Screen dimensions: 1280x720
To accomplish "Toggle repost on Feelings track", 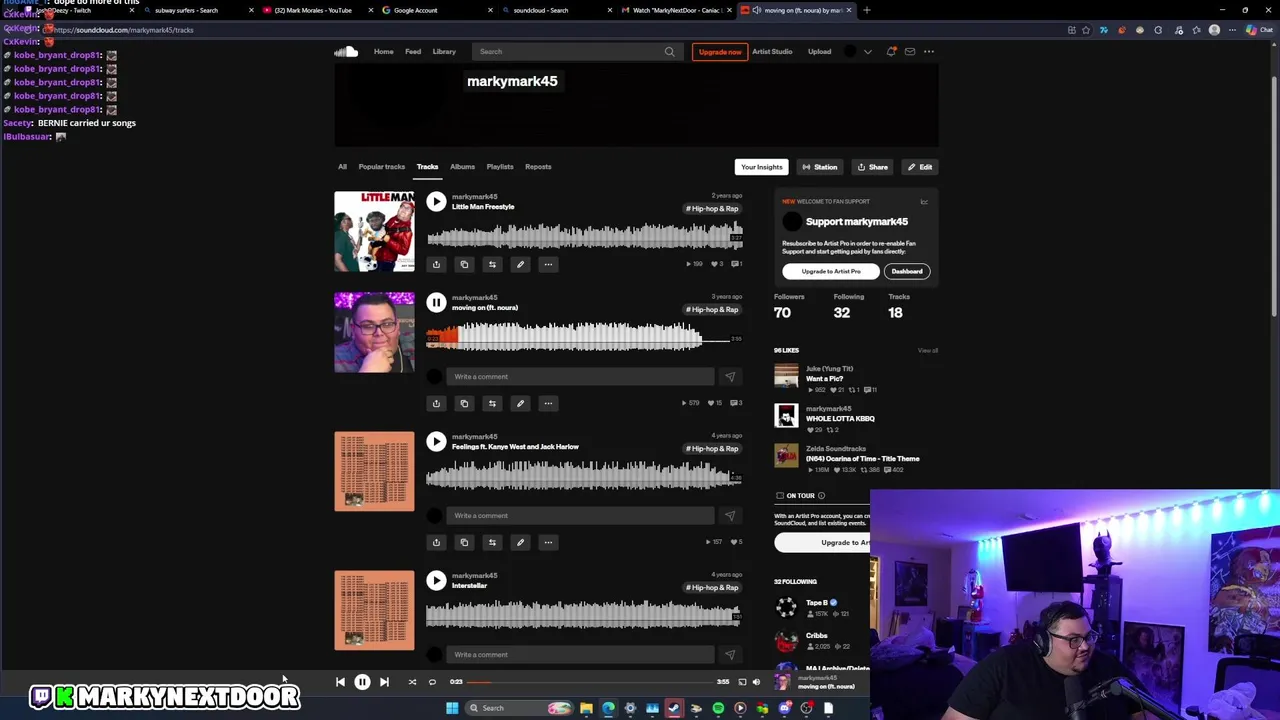I will tap(492, 542).
